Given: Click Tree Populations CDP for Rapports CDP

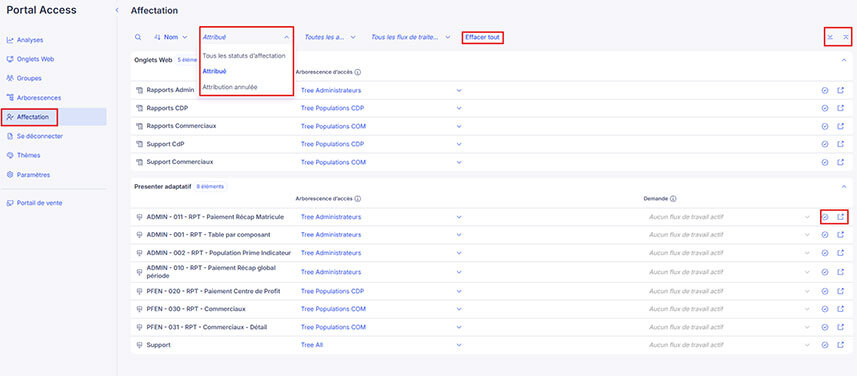Looking at the screenshot, I should (x=332, y=108).
